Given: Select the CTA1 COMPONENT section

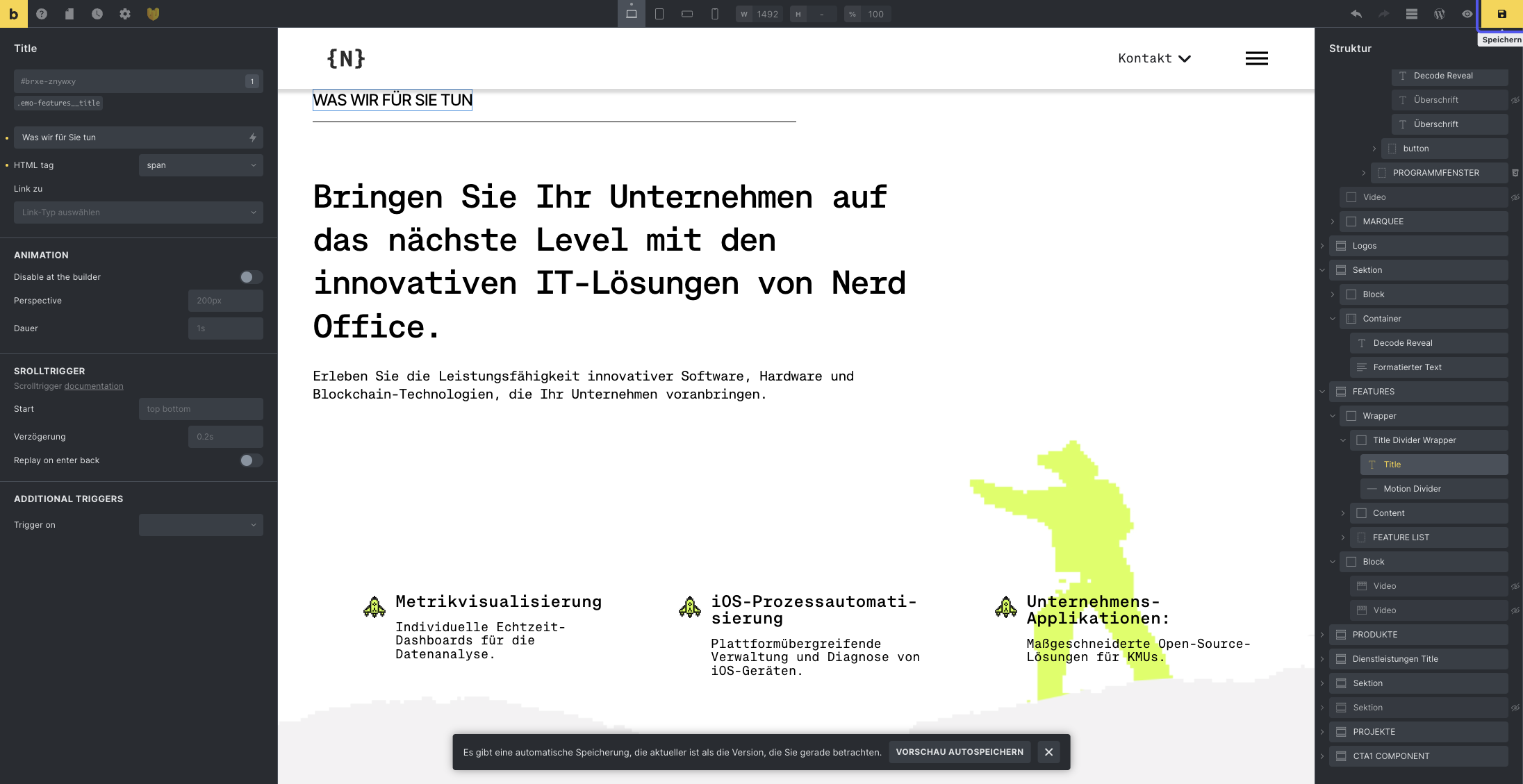Looking at the screenshot, I should click(x=1419, y=756).
